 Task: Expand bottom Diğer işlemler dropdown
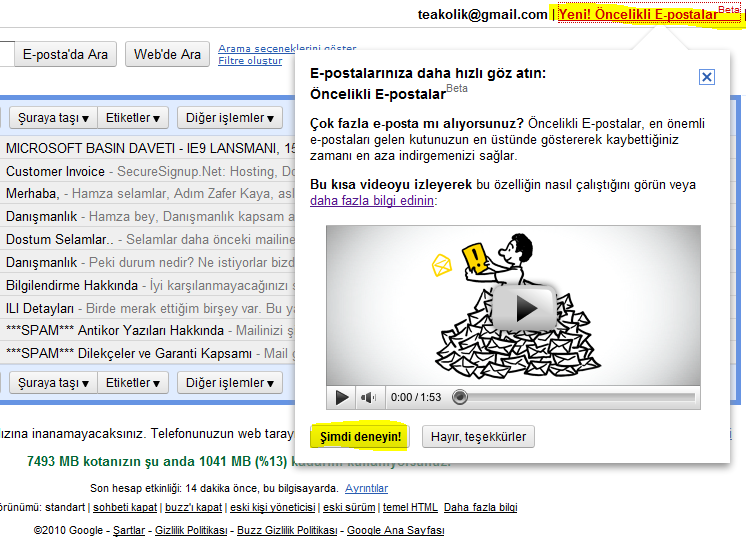click(230, 383)
